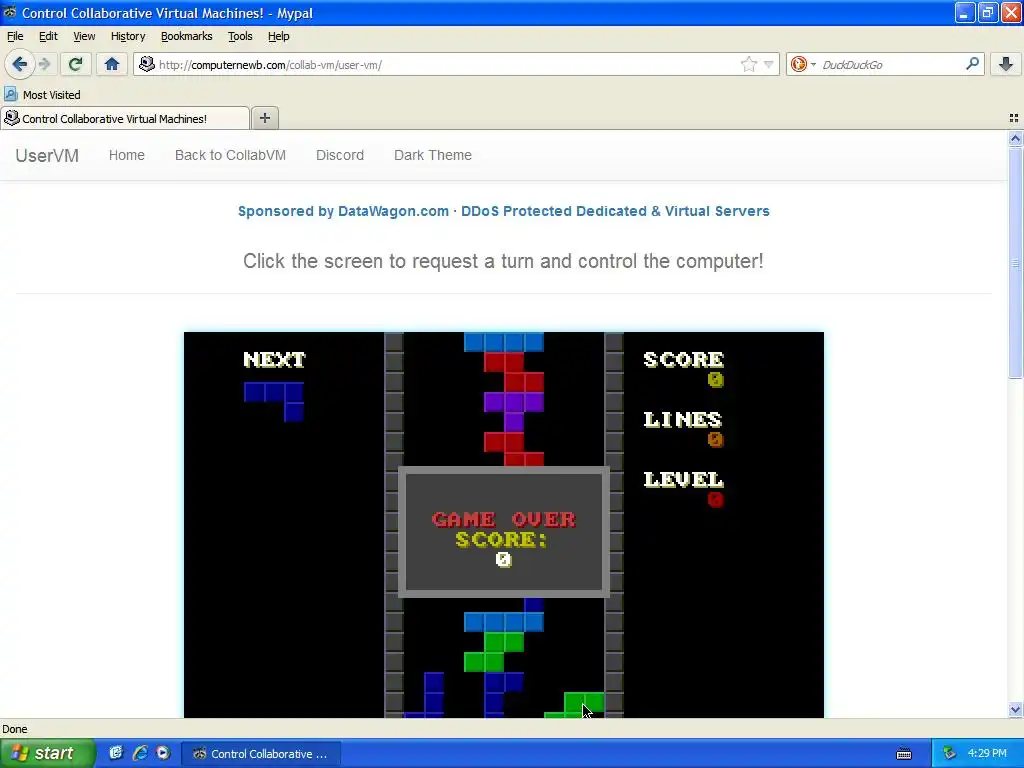The width and height of the screenshot is (1024, 768).
Task: Open the Discord link
Action: pos(340,155)
